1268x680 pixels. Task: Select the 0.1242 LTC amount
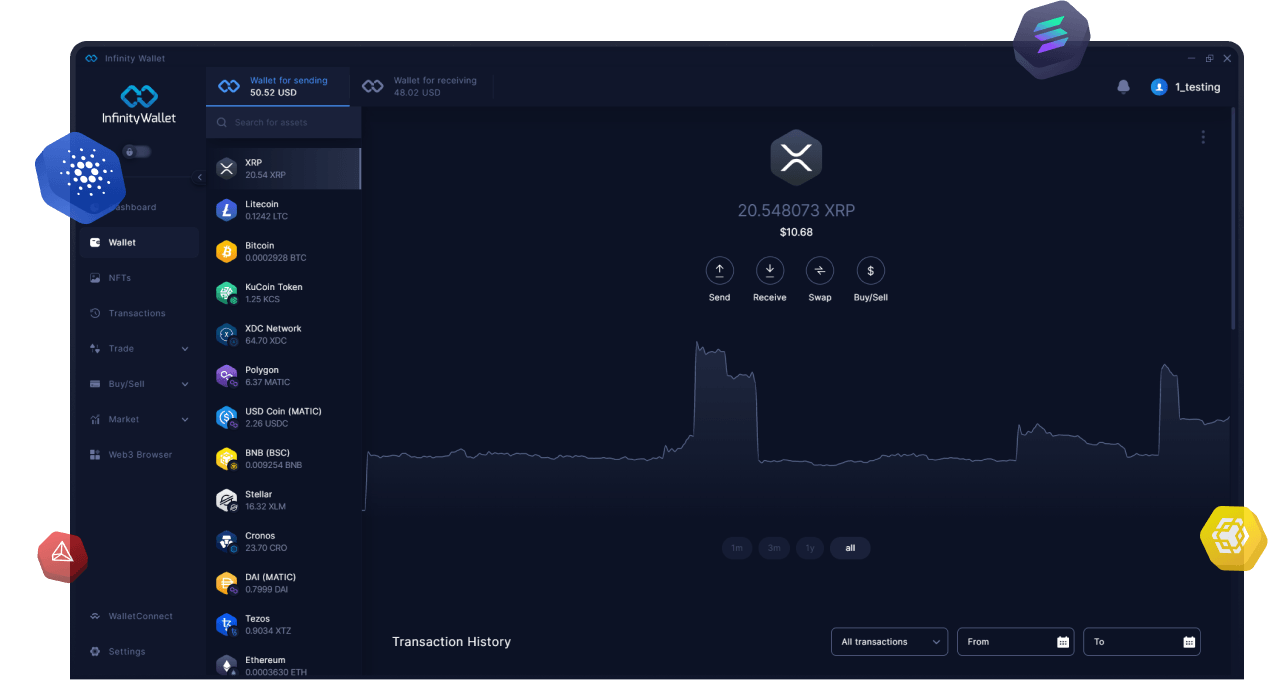(x=266, y=217)
